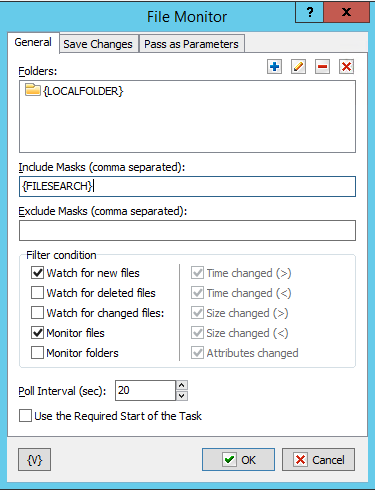Check Use the Required Start of the Task
Screen dimensions: 375x492
click(25, 416)
